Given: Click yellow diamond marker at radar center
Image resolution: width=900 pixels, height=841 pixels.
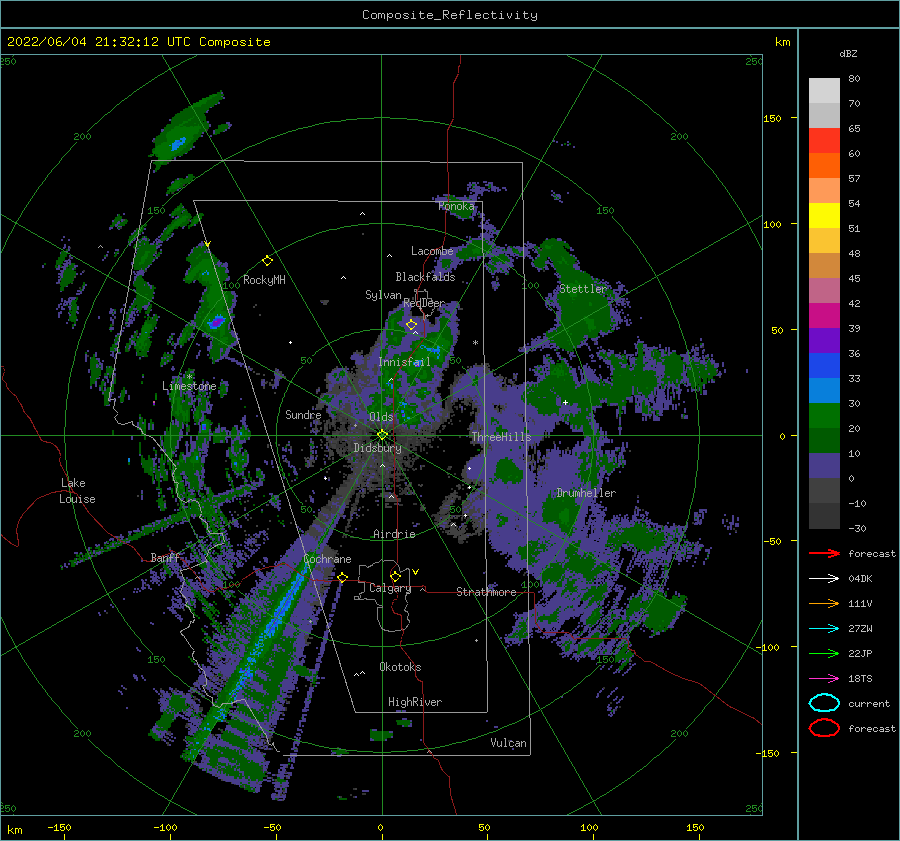Looking at the screenshot, I should [382, 435].
